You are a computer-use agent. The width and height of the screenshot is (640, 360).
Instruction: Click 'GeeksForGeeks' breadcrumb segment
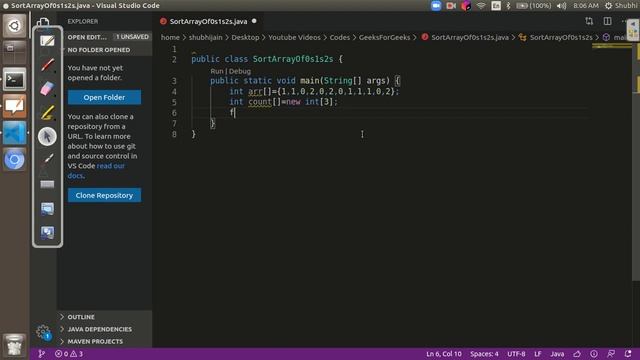(384, 37)
